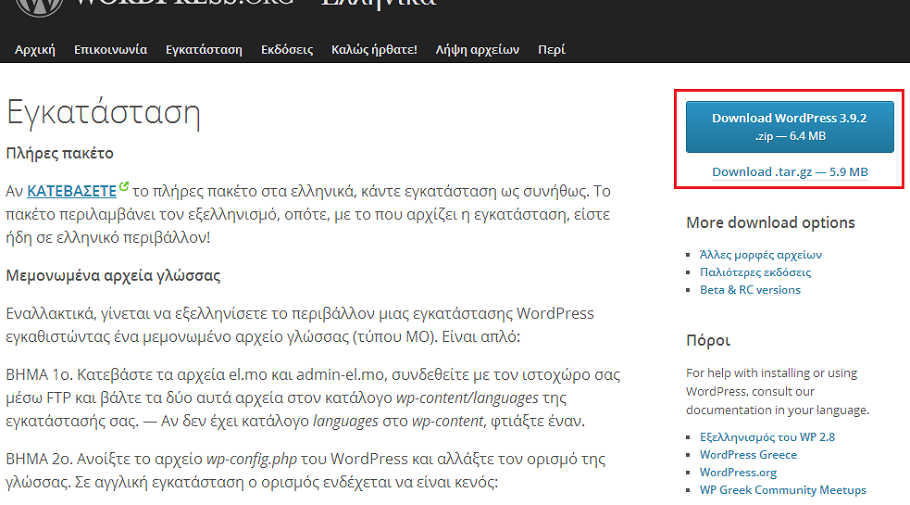
Task: Visit the WordPress.org resource link
Action: (738, 472)
